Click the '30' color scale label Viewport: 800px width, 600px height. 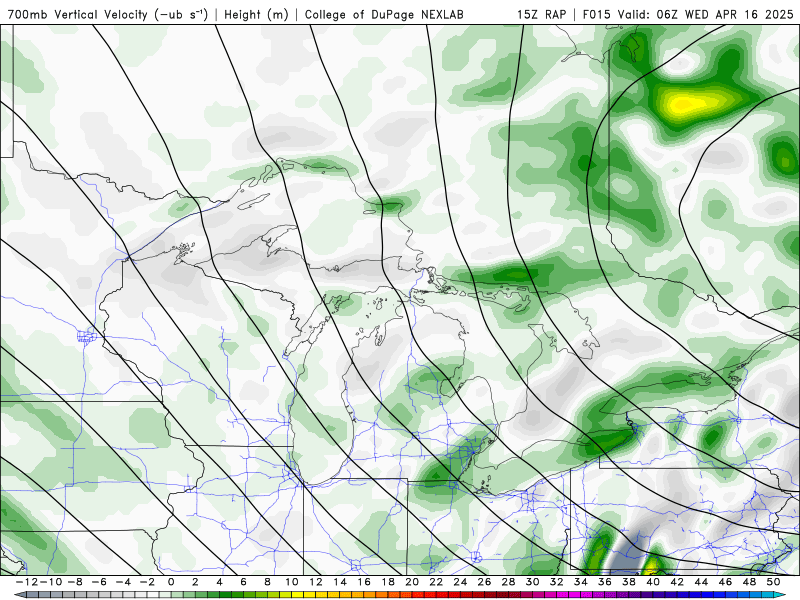pos(533,582)
